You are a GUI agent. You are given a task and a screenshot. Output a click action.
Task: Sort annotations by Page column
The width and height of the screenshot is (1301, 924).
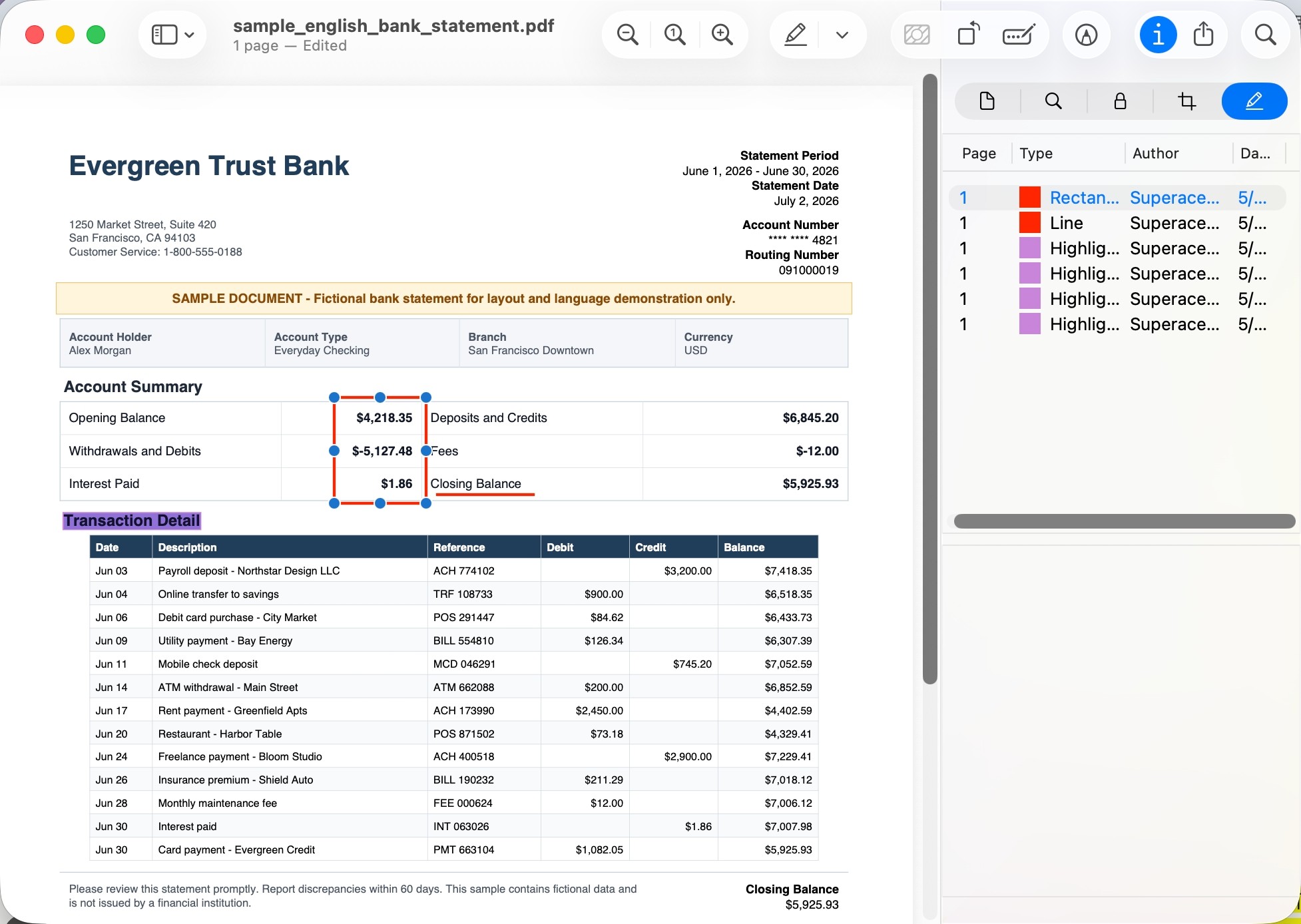click(979, 154)
